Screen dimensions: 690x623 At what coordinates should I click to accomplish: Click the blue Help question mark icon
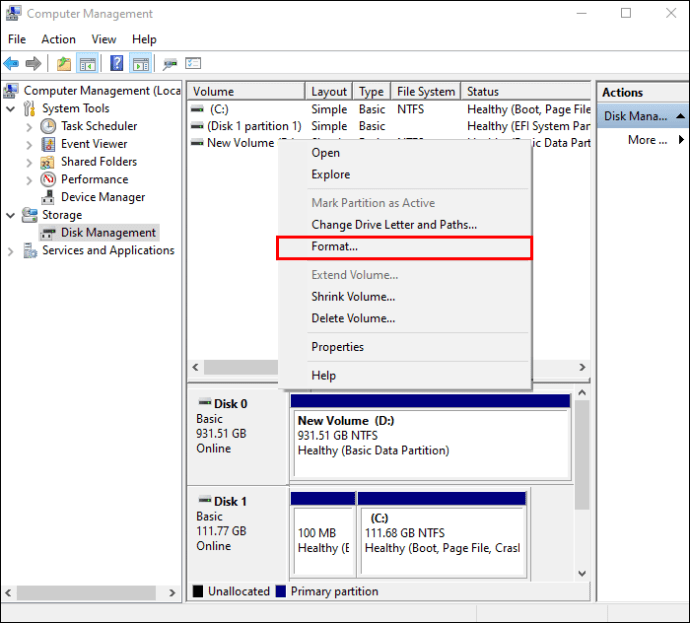[116, 63]
